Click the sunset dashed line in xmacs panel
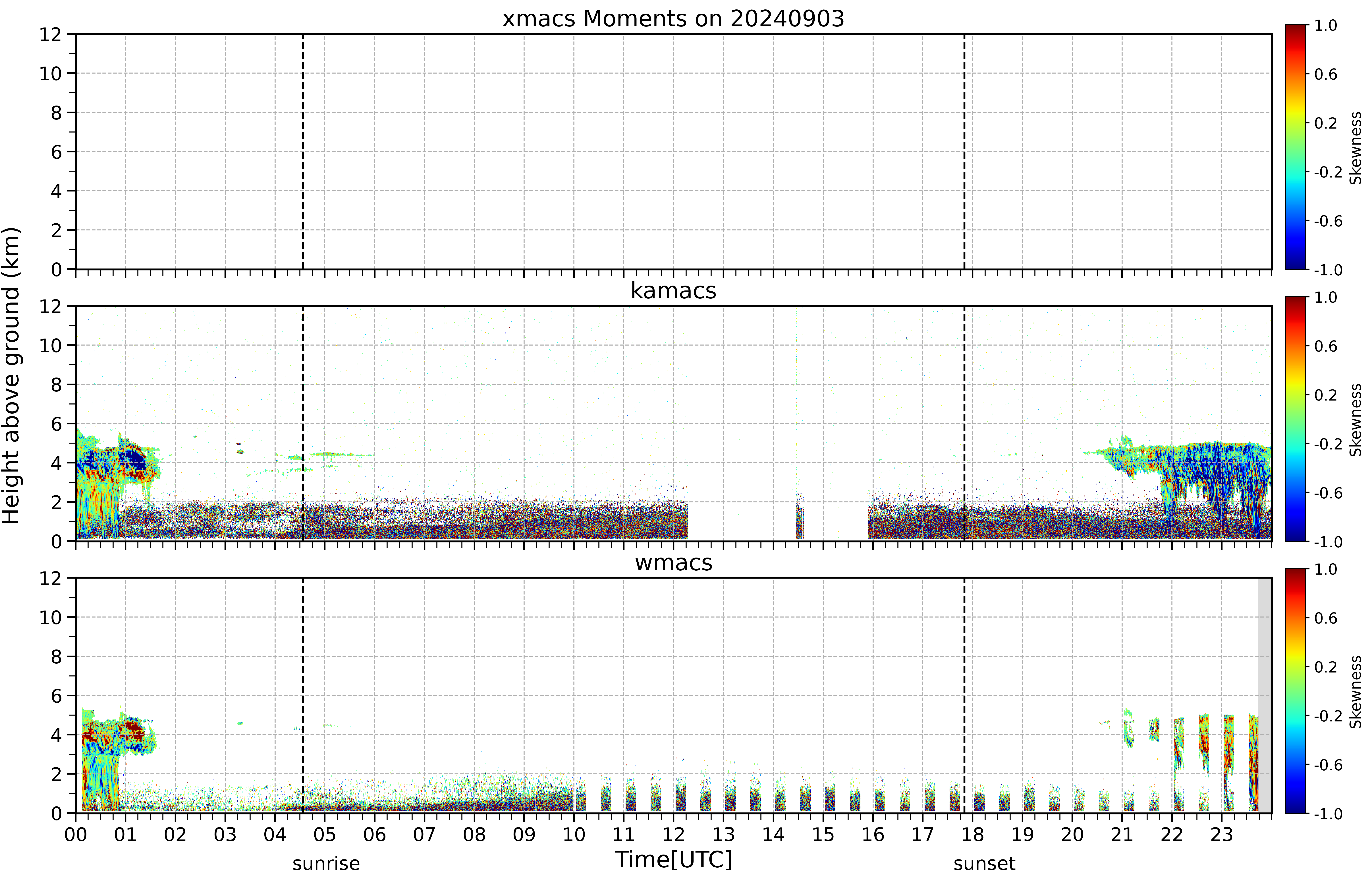The width and height of the screenshot is (1372, 883). click(964, 151)
